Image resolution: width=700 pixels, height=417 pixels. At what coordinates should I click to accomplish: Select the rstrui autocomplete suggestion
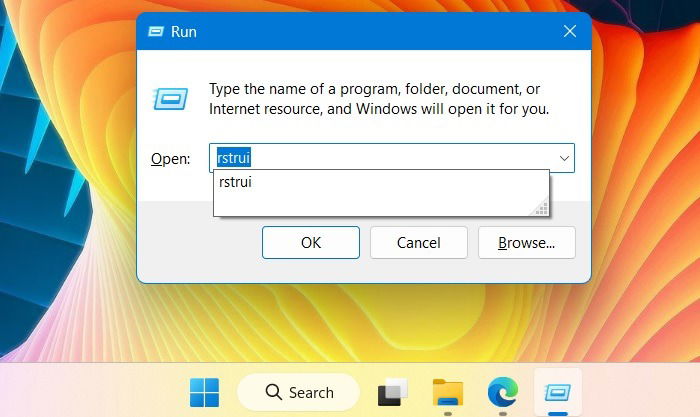[x=381, y=182]
